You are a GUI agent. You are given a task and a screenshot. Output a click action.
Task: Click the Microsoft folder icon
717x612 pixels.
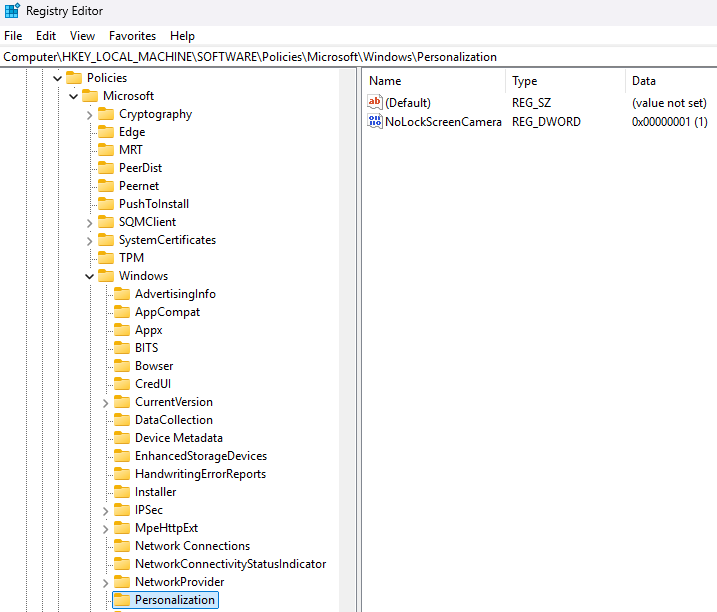pyautogui.click(x=90, y=96)
